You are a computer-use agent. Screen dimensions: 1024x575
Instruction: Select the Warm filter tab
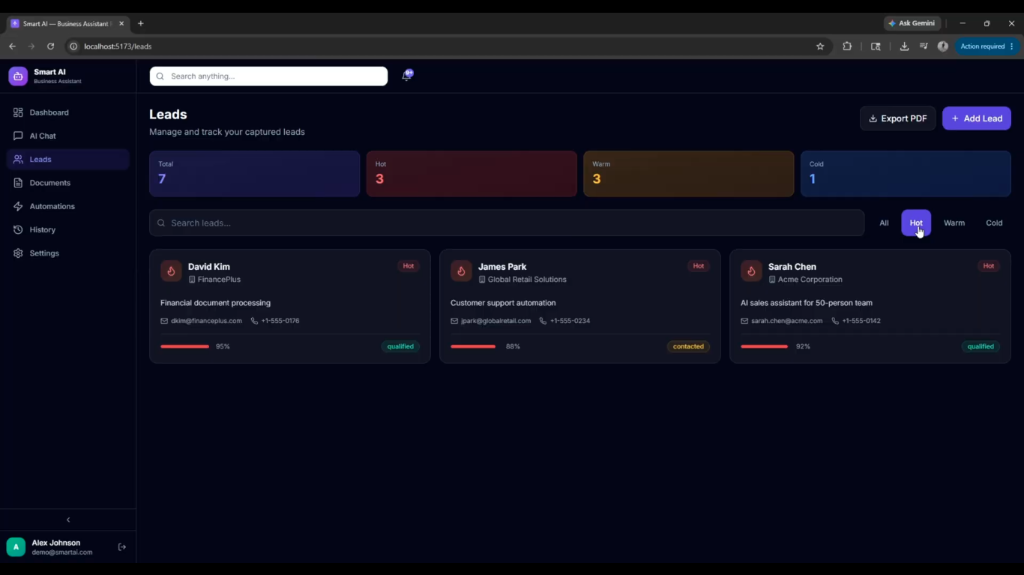954,223
